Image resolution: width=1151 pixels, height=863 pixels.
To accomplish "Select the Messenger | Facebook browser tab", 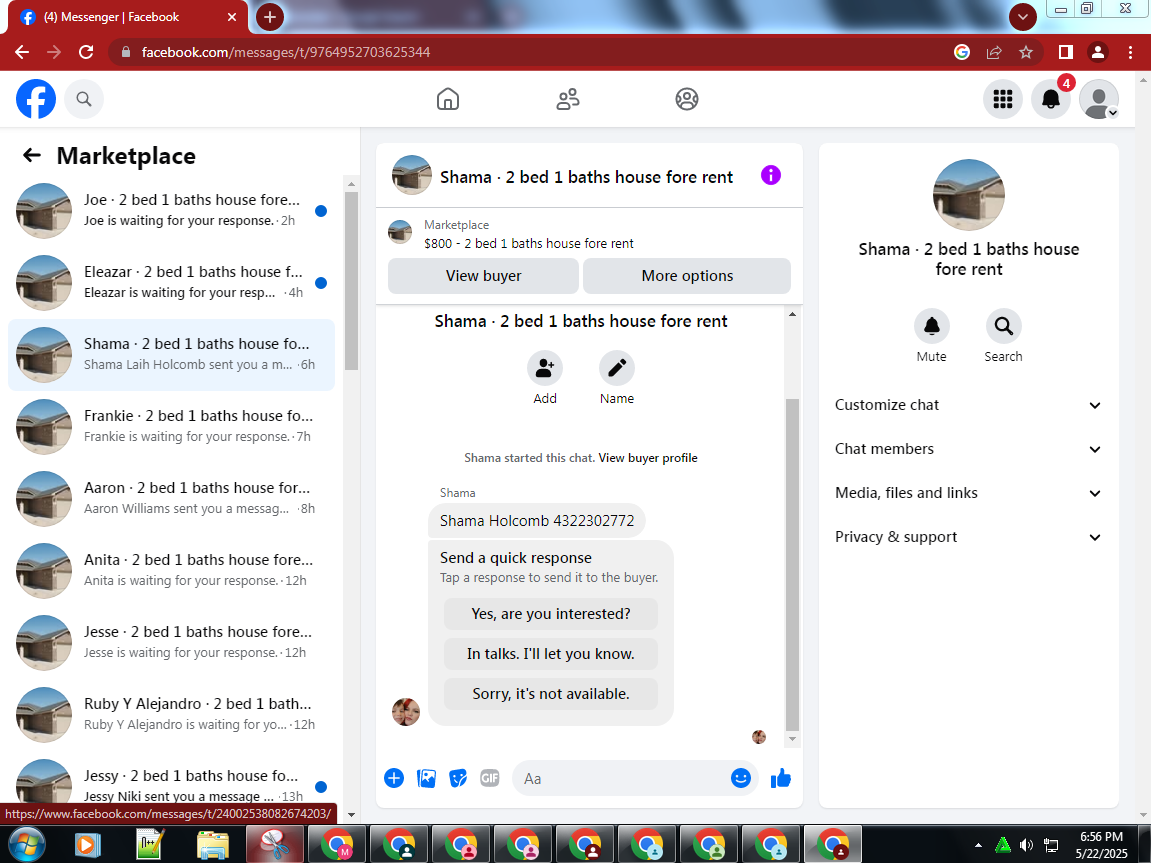I will click(128, 17).
